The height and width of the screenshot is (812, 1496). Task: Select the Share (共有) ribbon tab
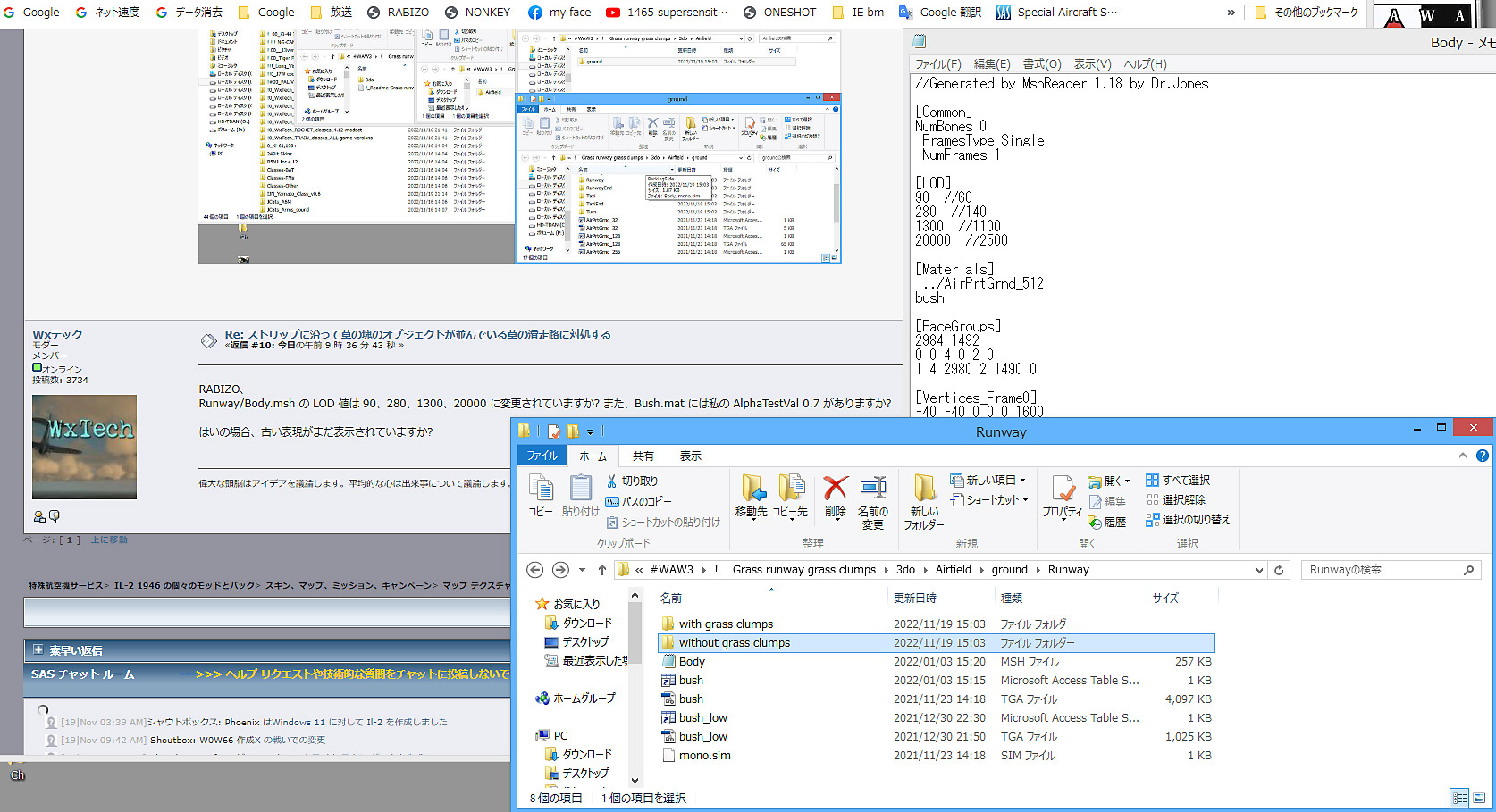(643, 456)
